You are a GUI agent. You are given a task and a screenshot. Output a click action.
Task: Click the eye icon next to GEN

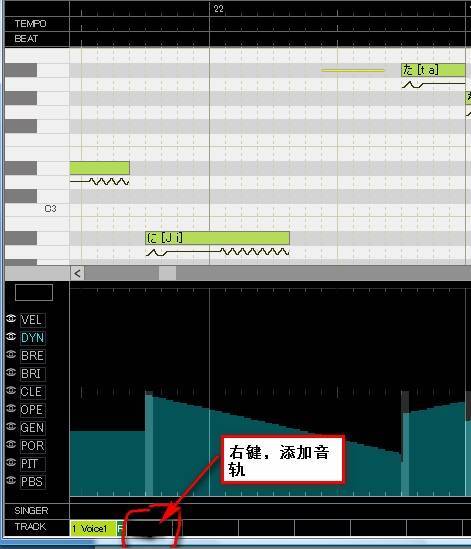(11, 426)
